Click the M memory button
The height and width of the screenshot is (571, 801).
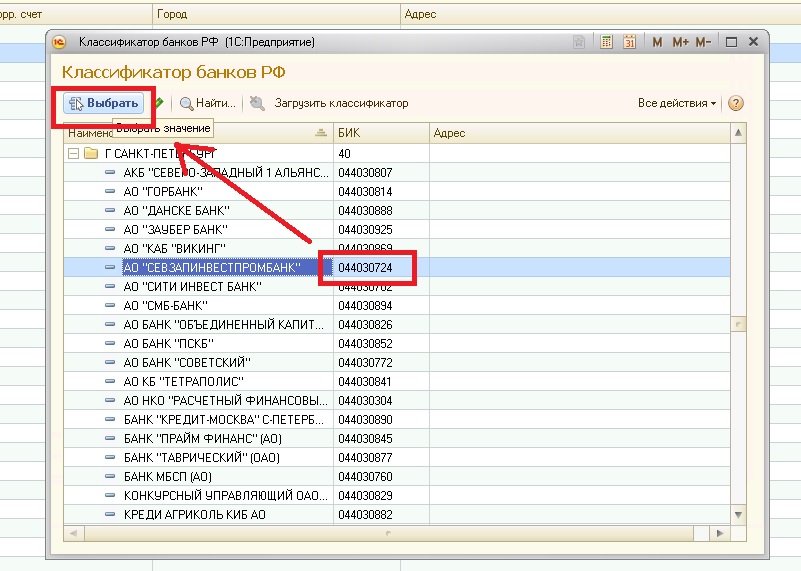(x=657, y=42)
